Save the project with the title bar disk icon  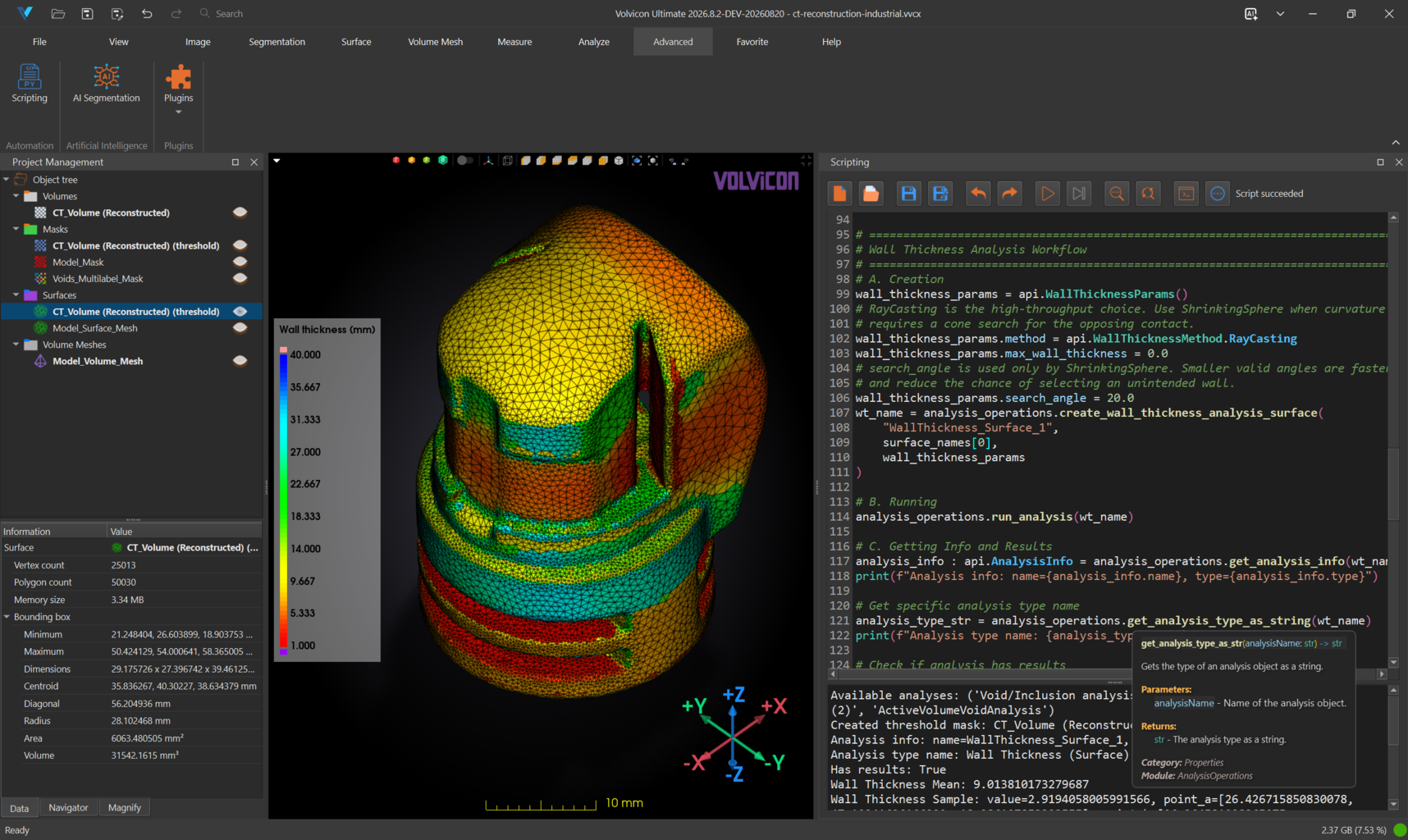(x=87, y=13)
